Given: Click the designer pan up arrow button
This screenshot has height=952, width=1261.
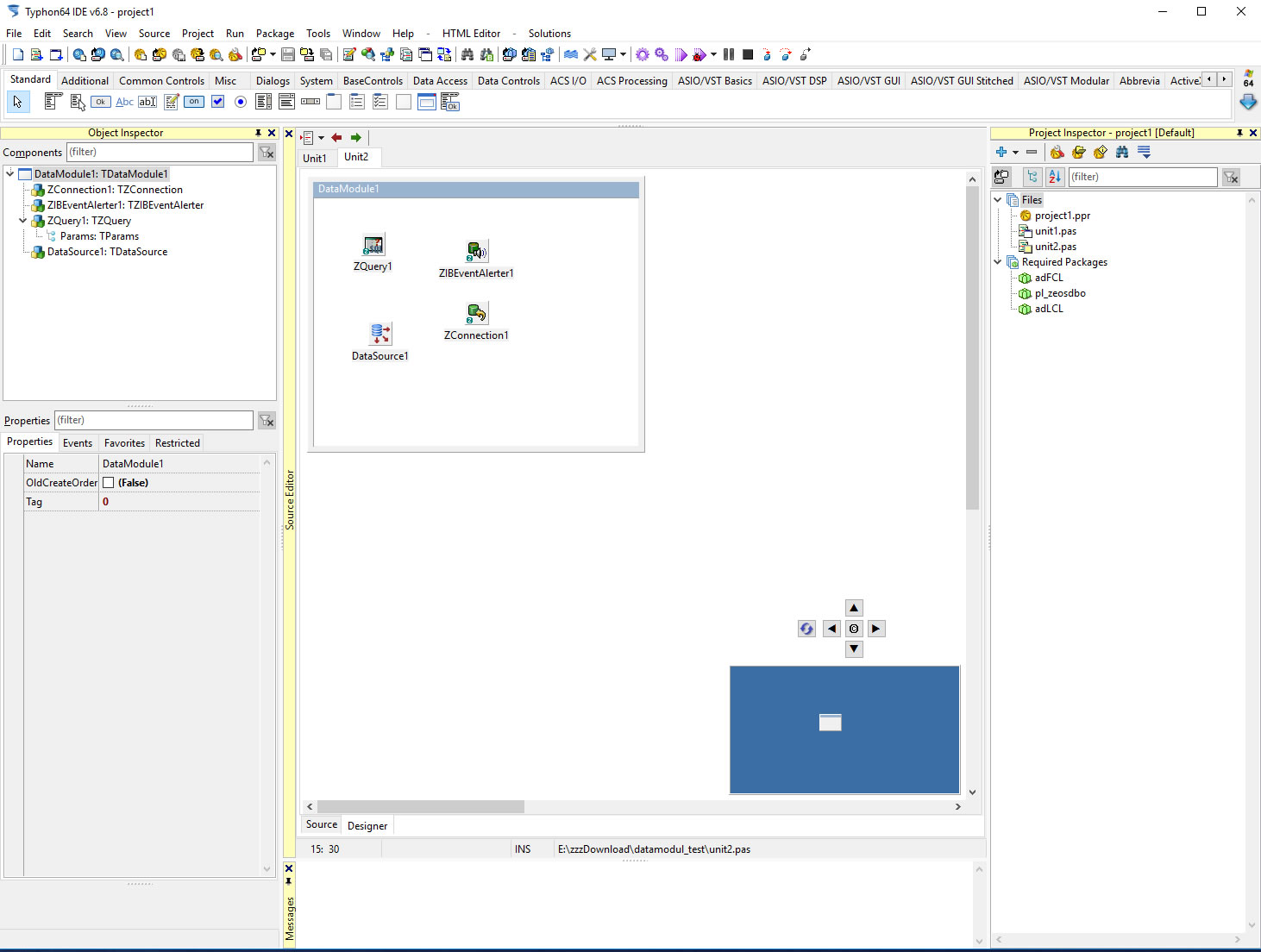Looking at the screenshot, I should point(854,608).
